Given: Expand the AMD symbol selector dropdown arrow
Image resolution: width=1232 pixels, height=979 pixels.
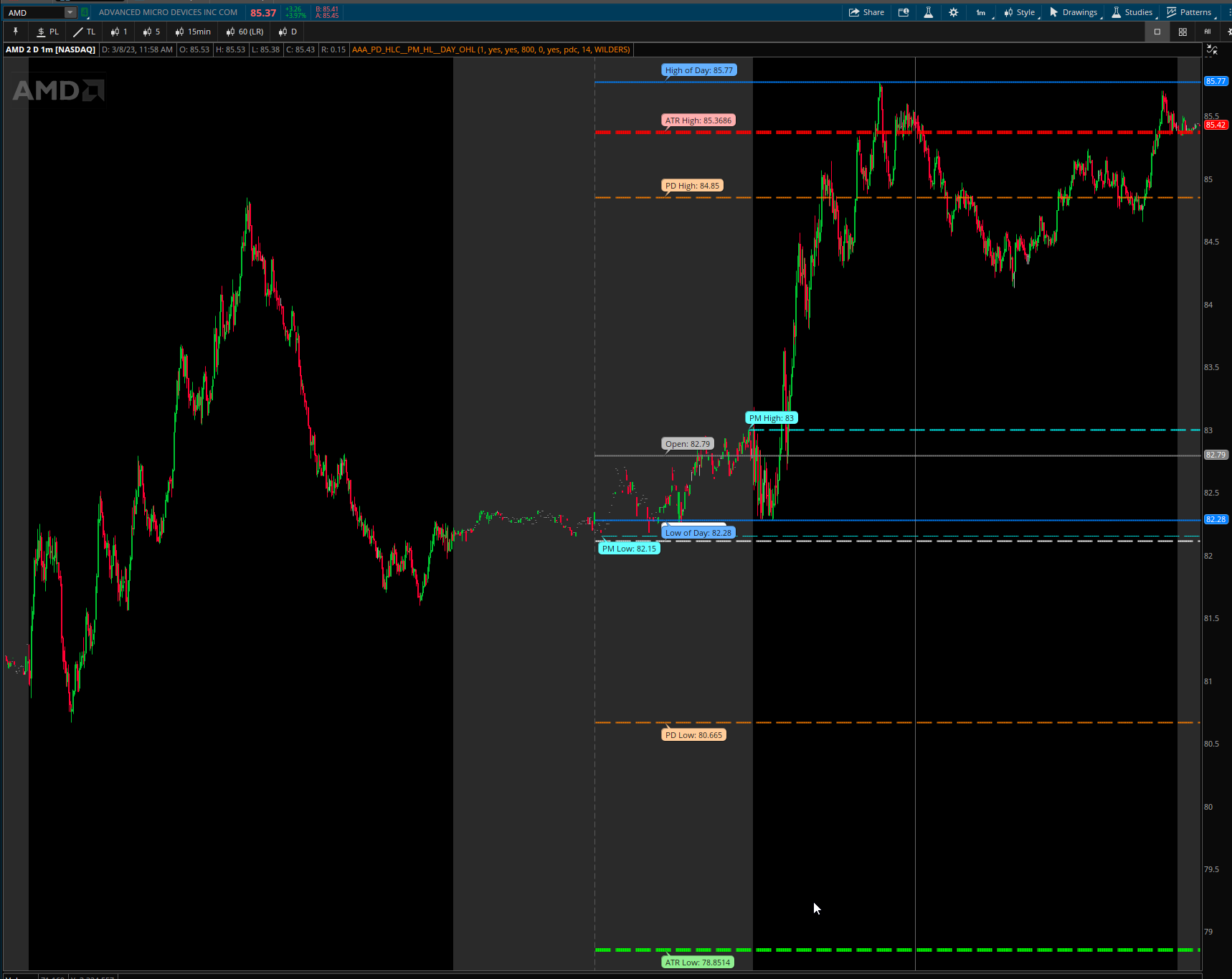Looking at the screenshot, I should (70, 12).
